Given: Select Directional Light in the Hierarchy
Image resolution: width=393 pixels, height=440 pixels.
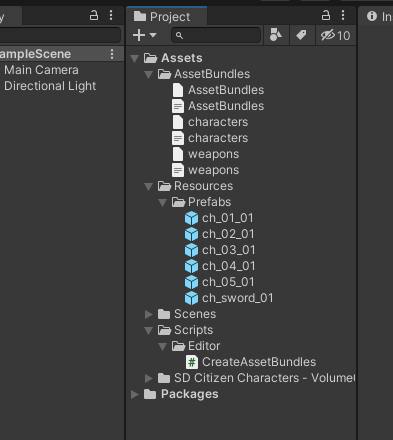Looking at the screenshot, I should [50, 86].
